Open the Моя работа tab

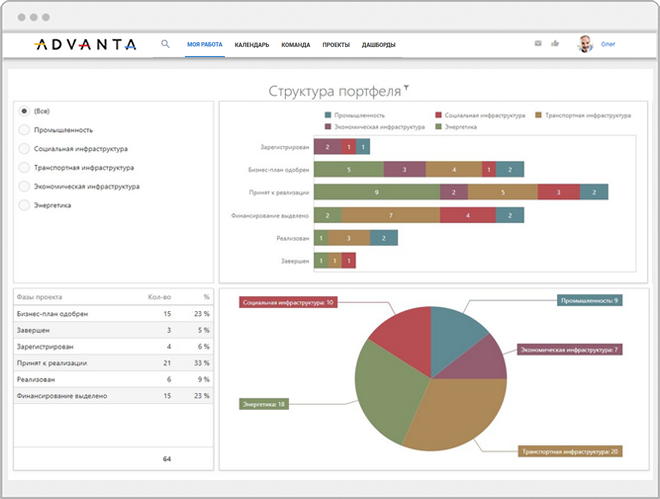coord(204,45)
